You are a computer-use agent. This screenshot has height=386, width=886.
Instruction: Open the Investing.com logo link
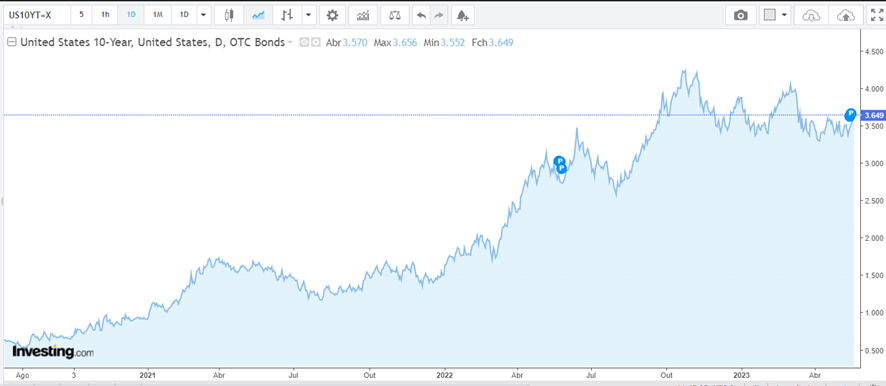(53, 352)
